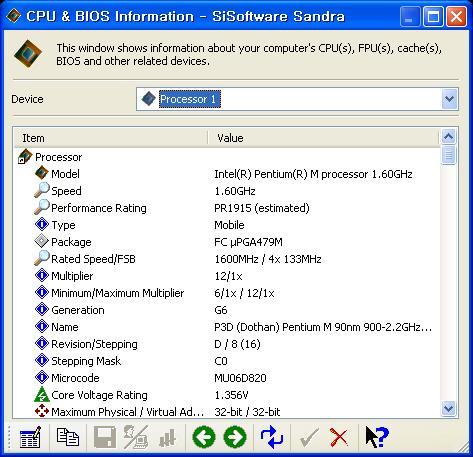
Task: Select the Processor tree heading
Action: (59, 157)
